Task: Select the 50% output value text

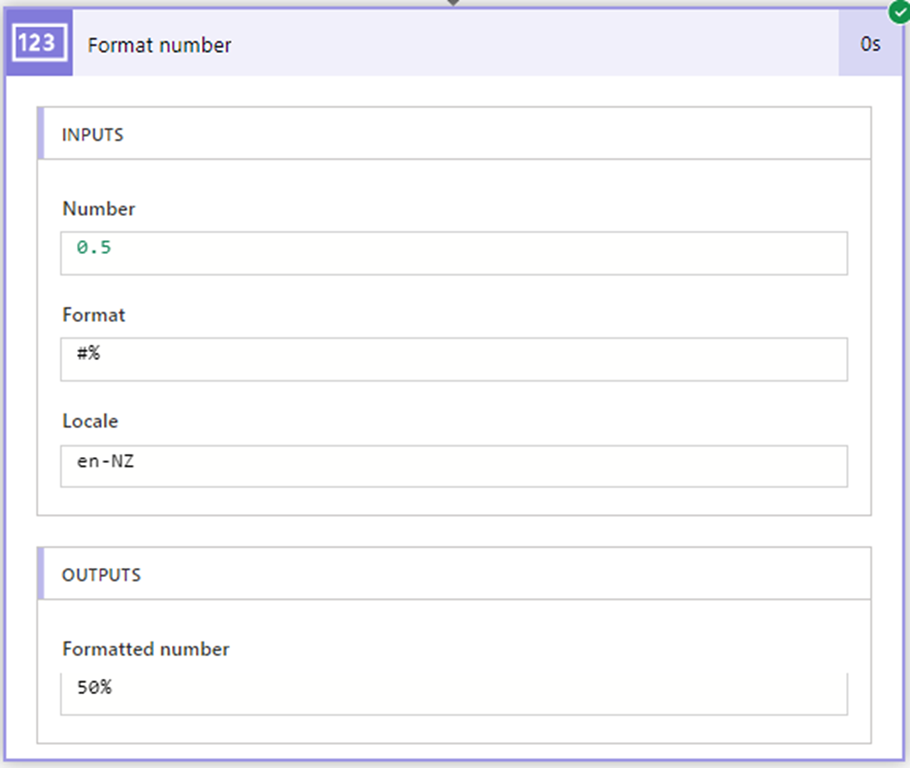Action: coord(94,687)
